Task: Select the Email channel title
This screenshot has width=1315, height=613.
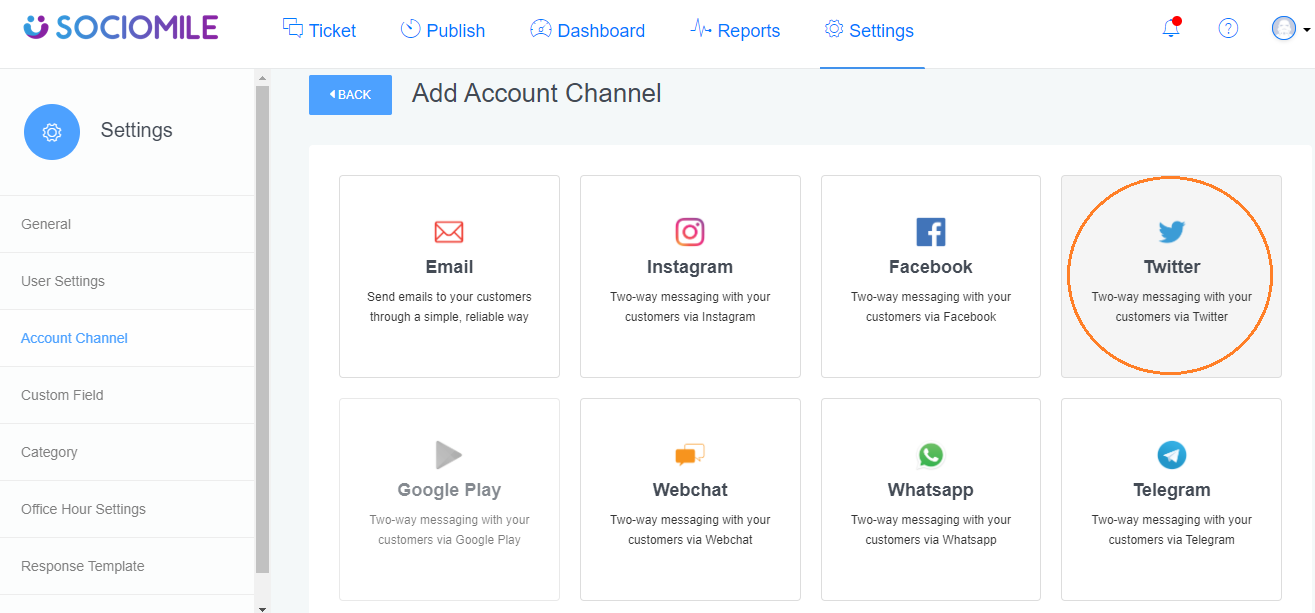Action: click(x=449, y=267)
